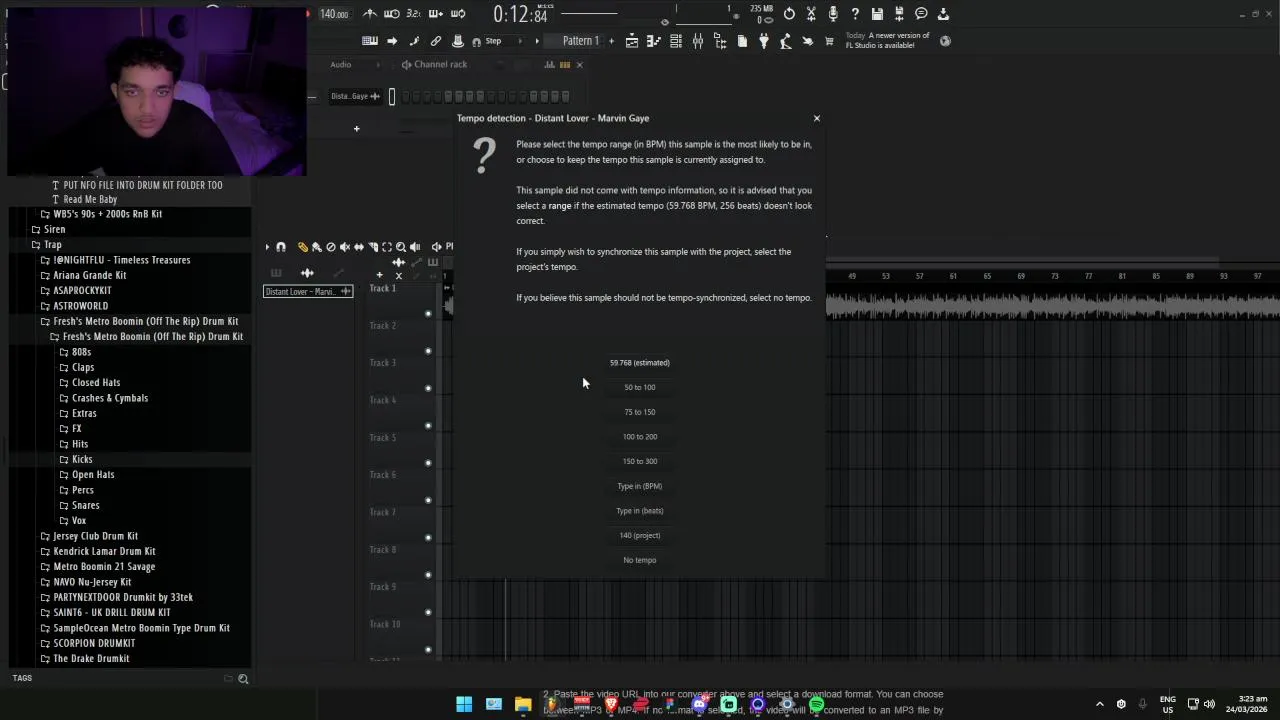Click the undo history icon
Screen dimensions: 1280x720
[x=789, y=14]
